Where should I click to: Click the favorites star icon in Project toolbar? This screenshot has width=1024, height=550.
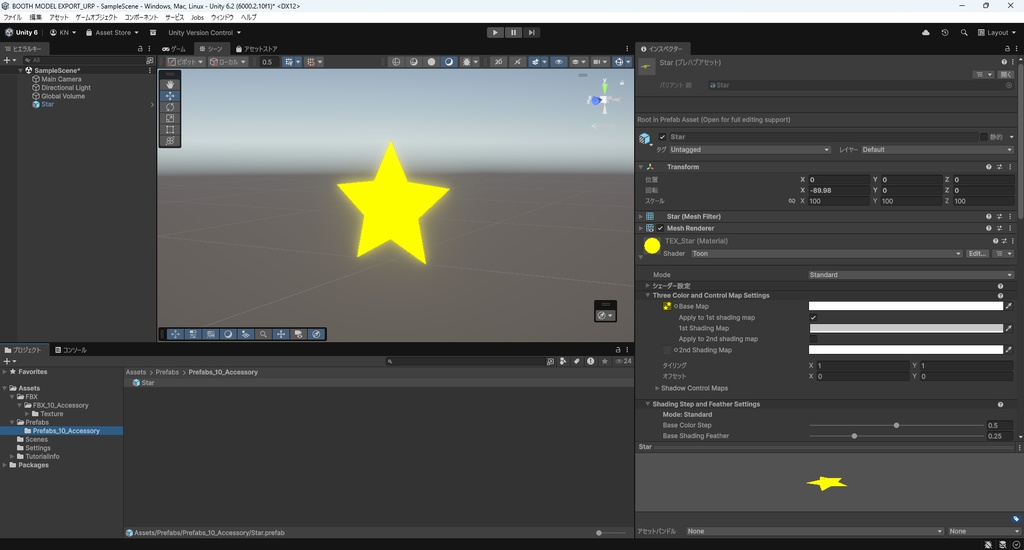[x=605, y=361]
